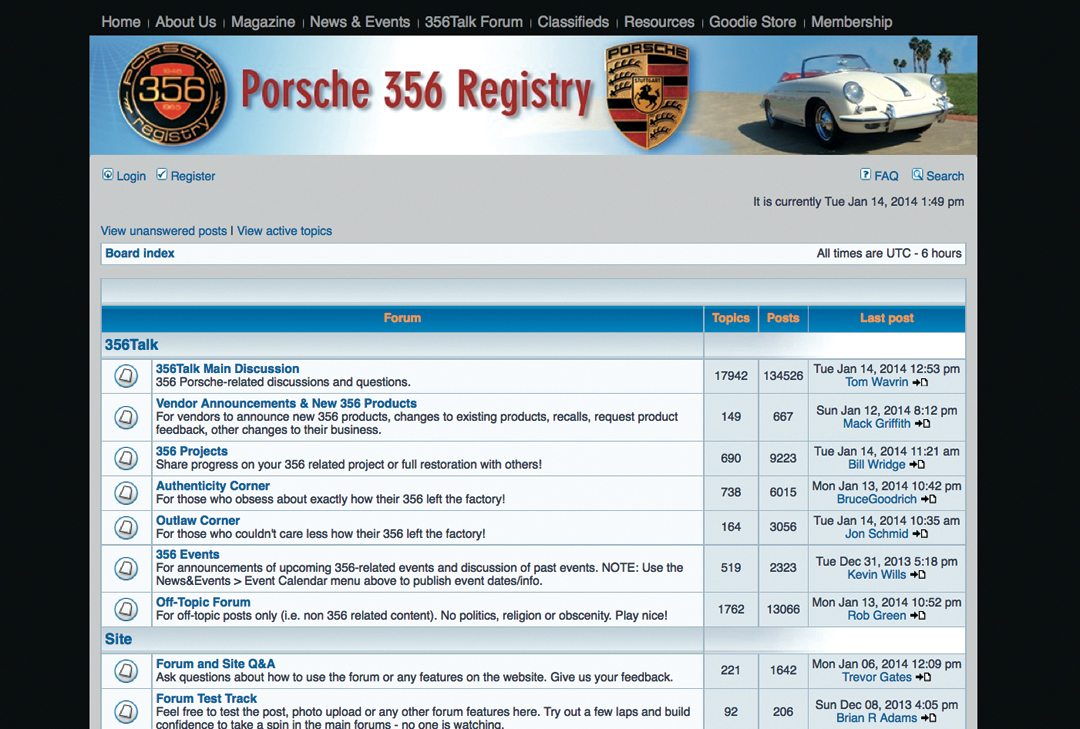Click the forum icon for Forum and Site Q&A
The height and width of the screenshot is (729, 1080).
125,670
